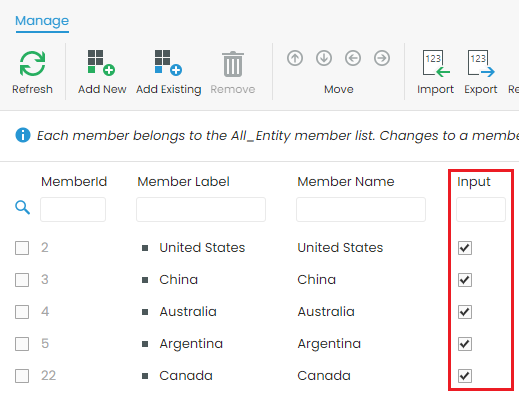The height and width of the screenshot is (396, 519).
Task: Click the Add New member icon
Action: 101,63
